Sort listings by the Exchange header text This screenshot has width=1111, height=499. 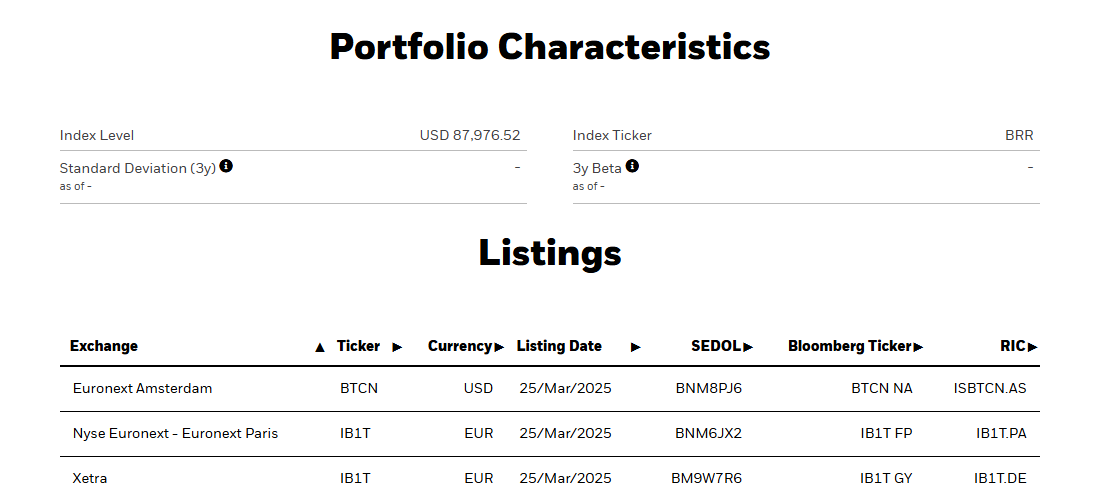click(104, 346)
